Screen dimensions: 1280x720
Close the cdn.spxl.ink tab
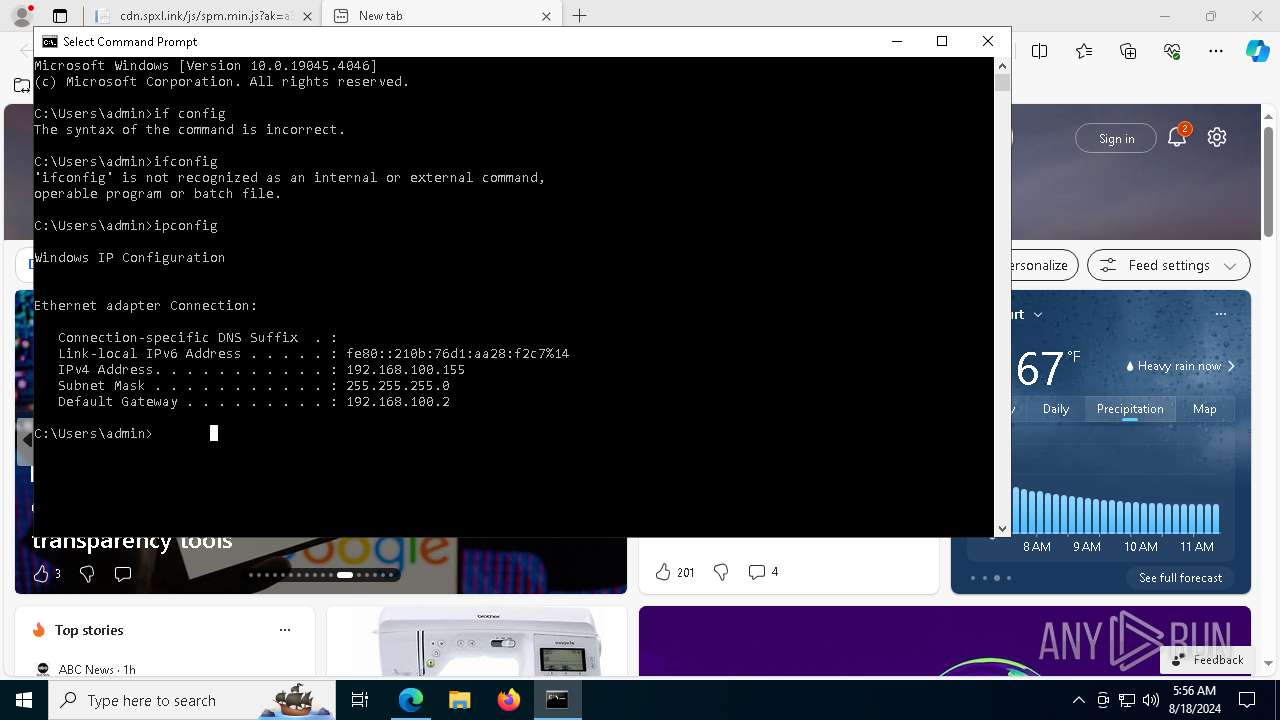pyautogui.click(x=306, y=16)
